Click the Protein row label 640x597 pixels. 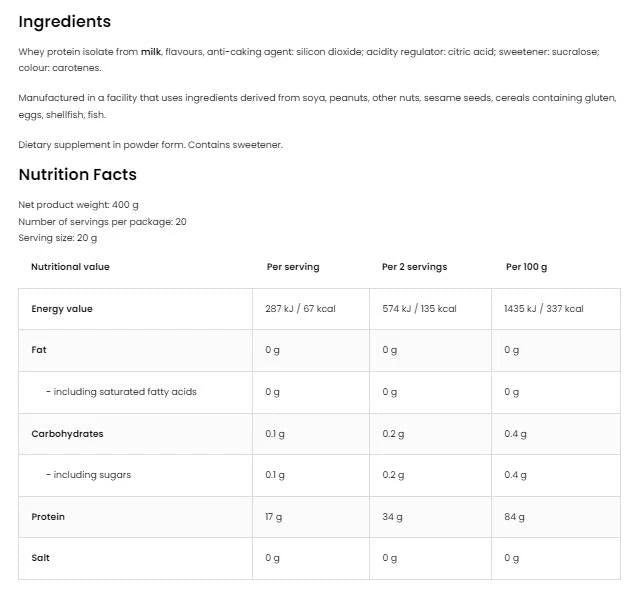pyautogui.click(x=49, y=517)
